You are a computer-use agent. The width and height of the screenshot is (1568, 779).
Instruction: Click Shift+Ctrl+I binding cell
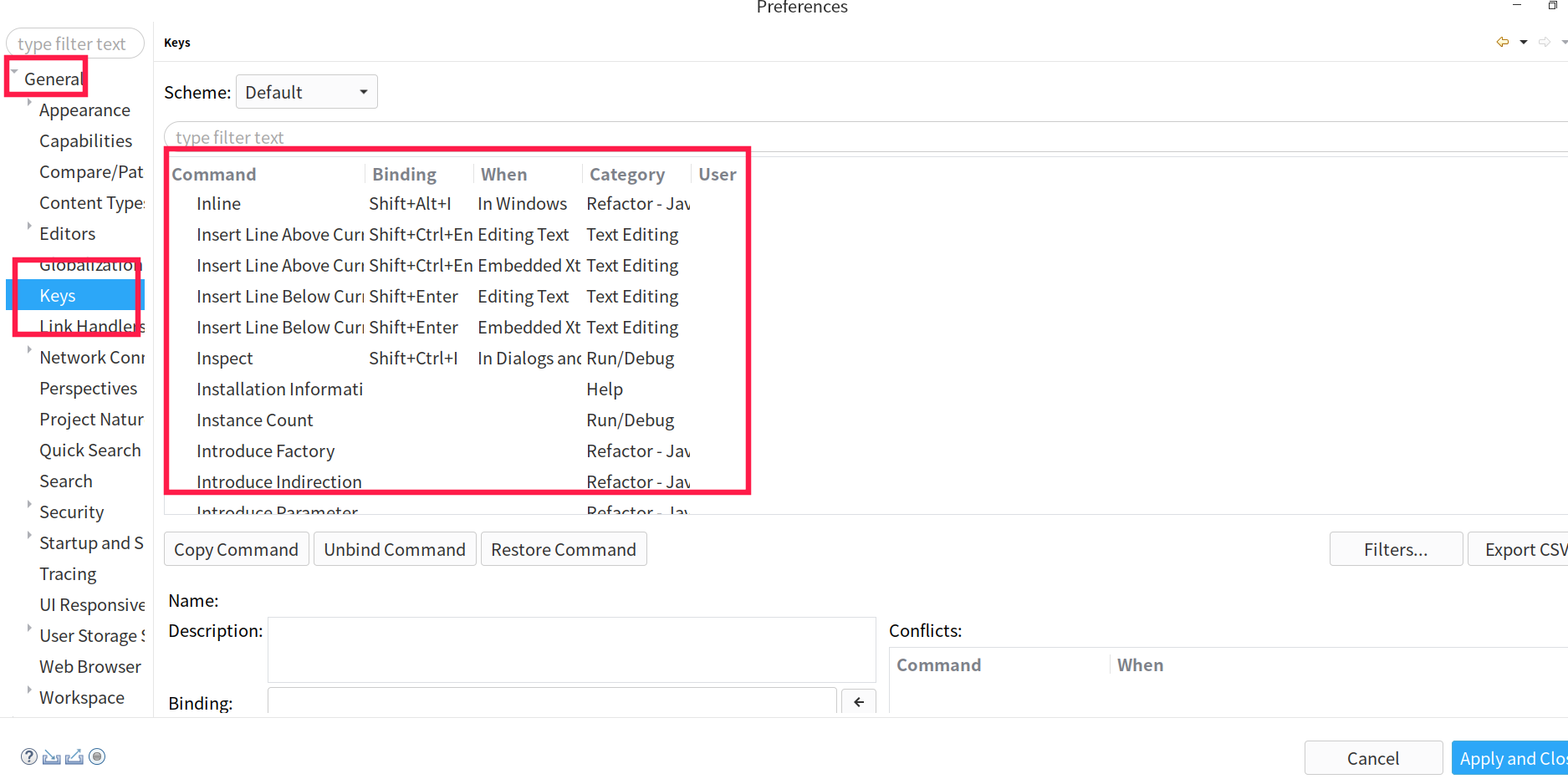[413, 359]
